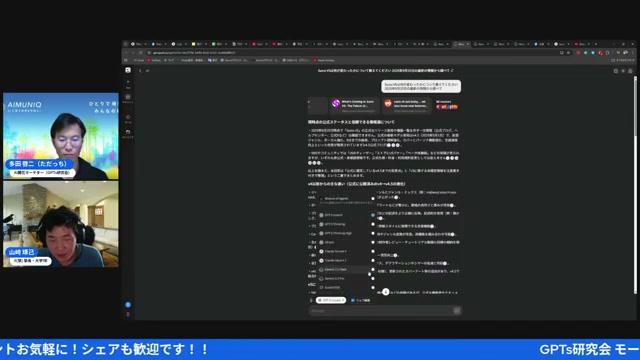The image size is (640, 360).
Task: Go back with the chat header arrow
Action: point(140,71)
